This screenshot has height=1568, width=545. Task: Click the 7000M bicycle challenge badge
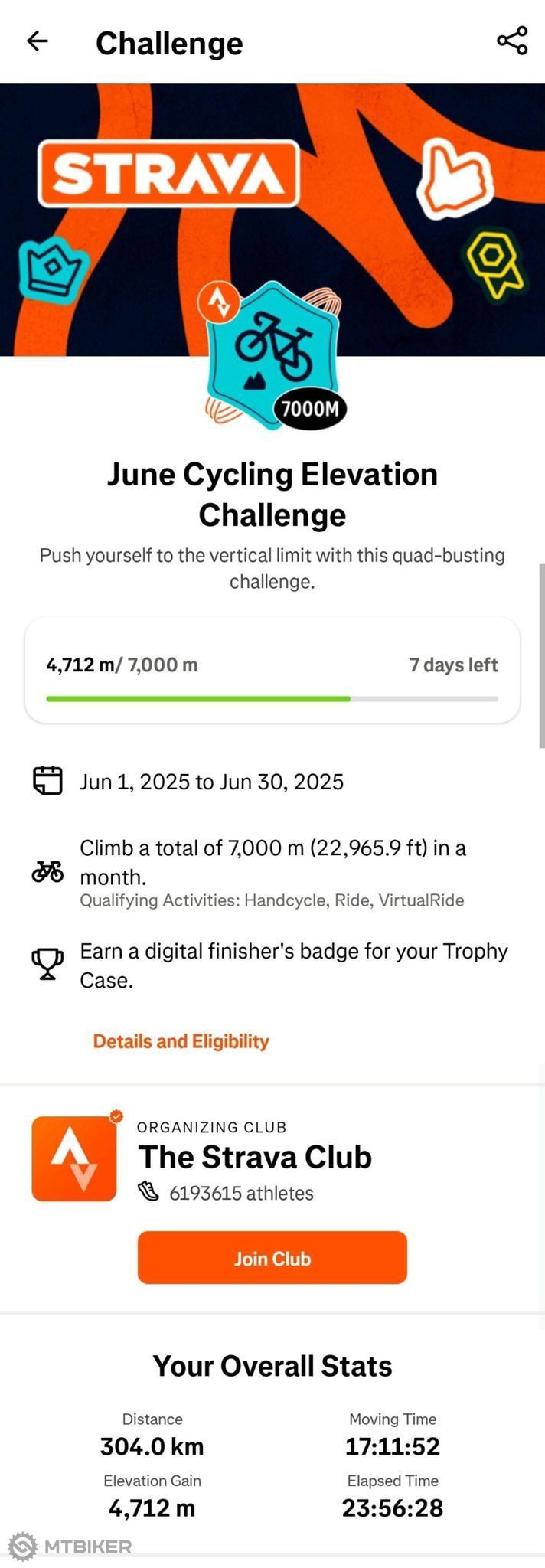(x=275, y=354)
